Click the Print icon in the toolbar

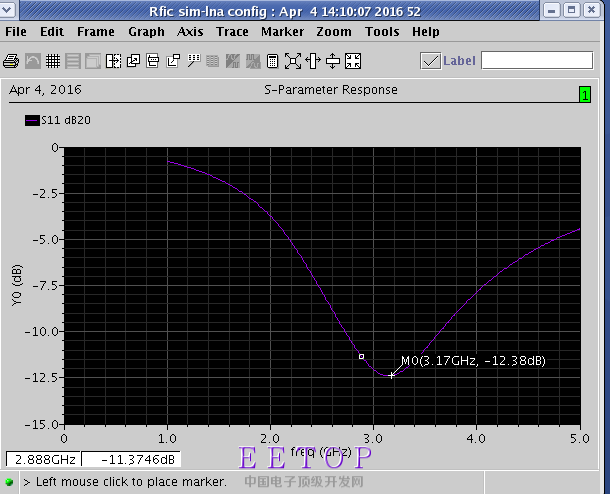tap(11, 61)
